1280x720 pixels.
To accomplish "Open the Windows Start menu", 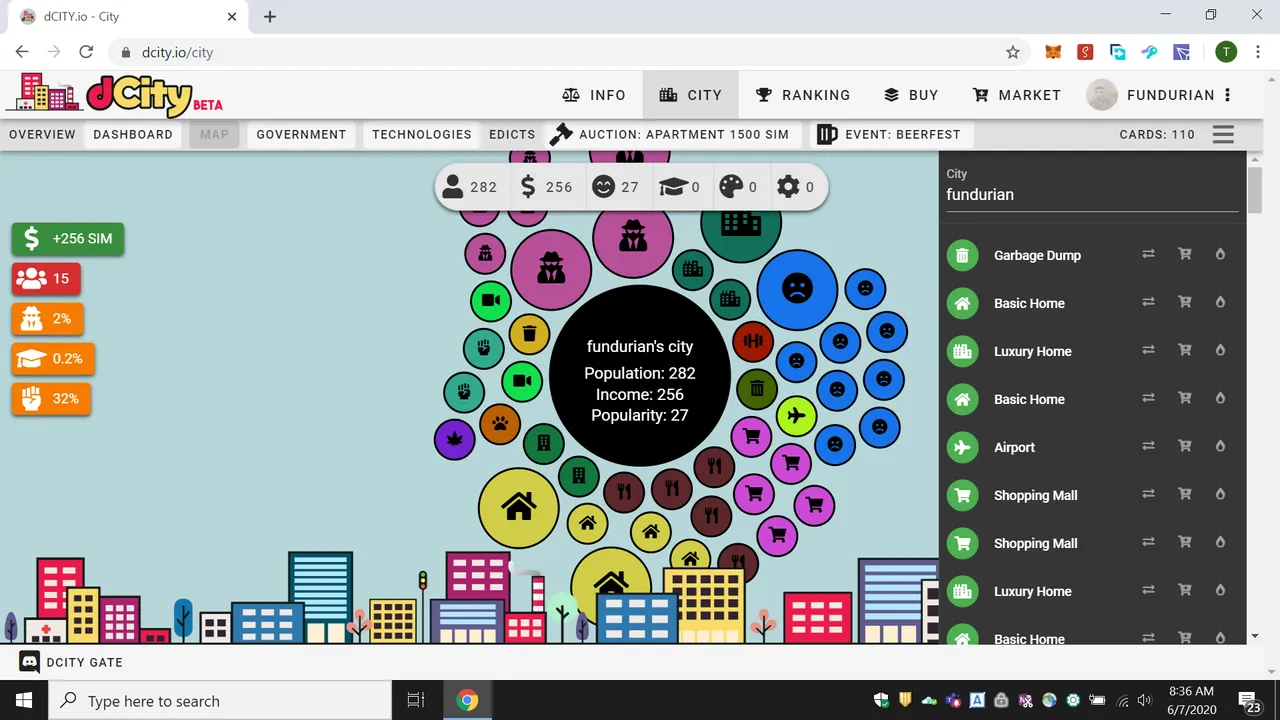I will (x=24, y=700).
